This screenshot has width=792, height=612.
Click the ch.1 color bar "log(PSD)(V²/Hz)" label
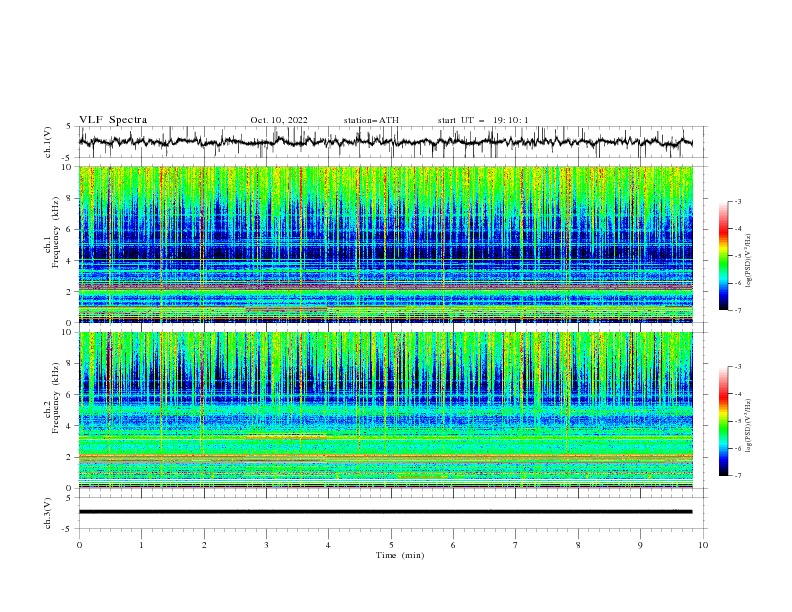click(x=749, y=261)
